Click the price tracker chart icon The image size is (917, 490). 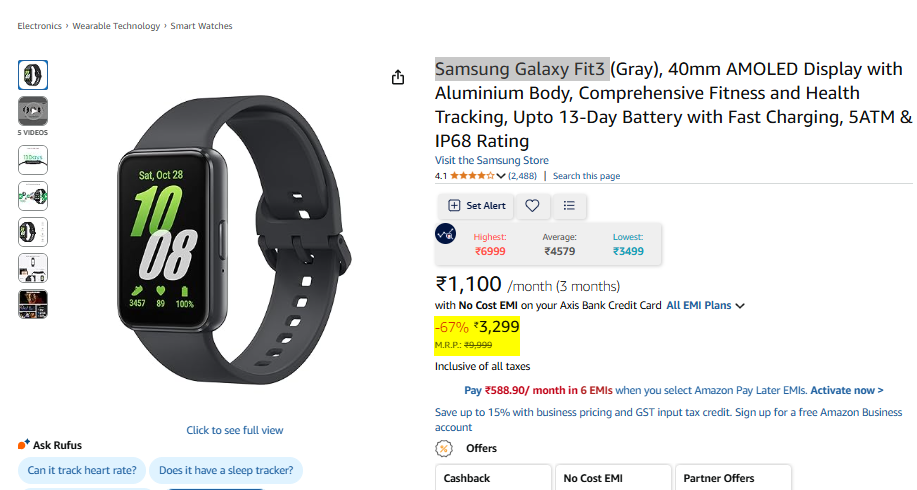[x=446, y=234]
